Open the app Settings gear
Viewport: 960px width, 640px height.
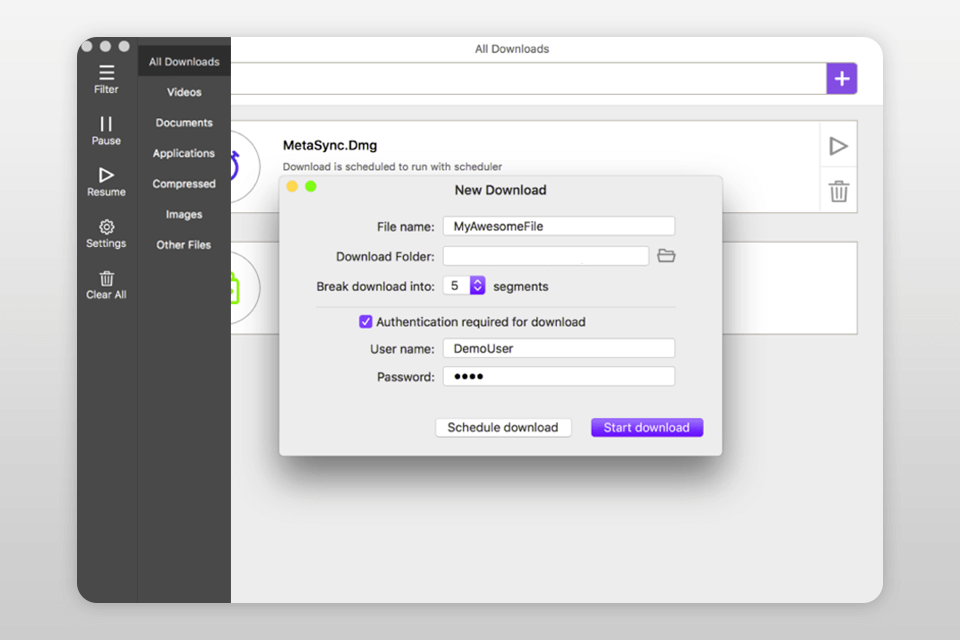(x=106, y=233)
